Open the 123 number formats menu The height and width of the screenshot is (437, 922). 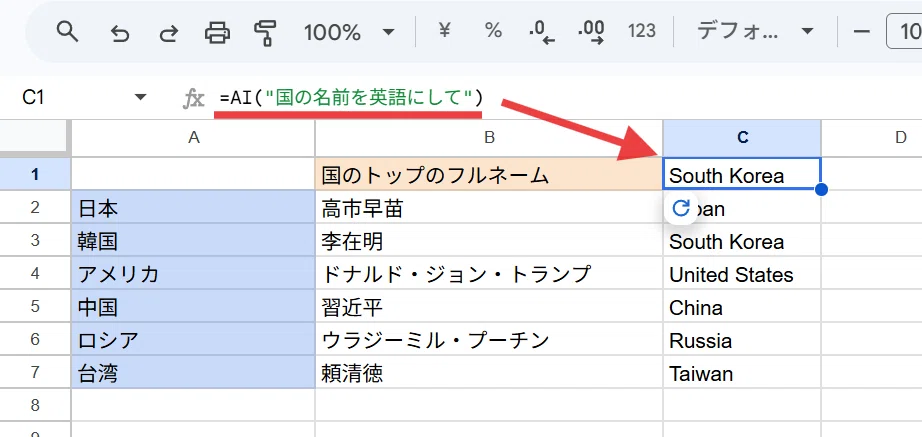click(x=642, y=31)
